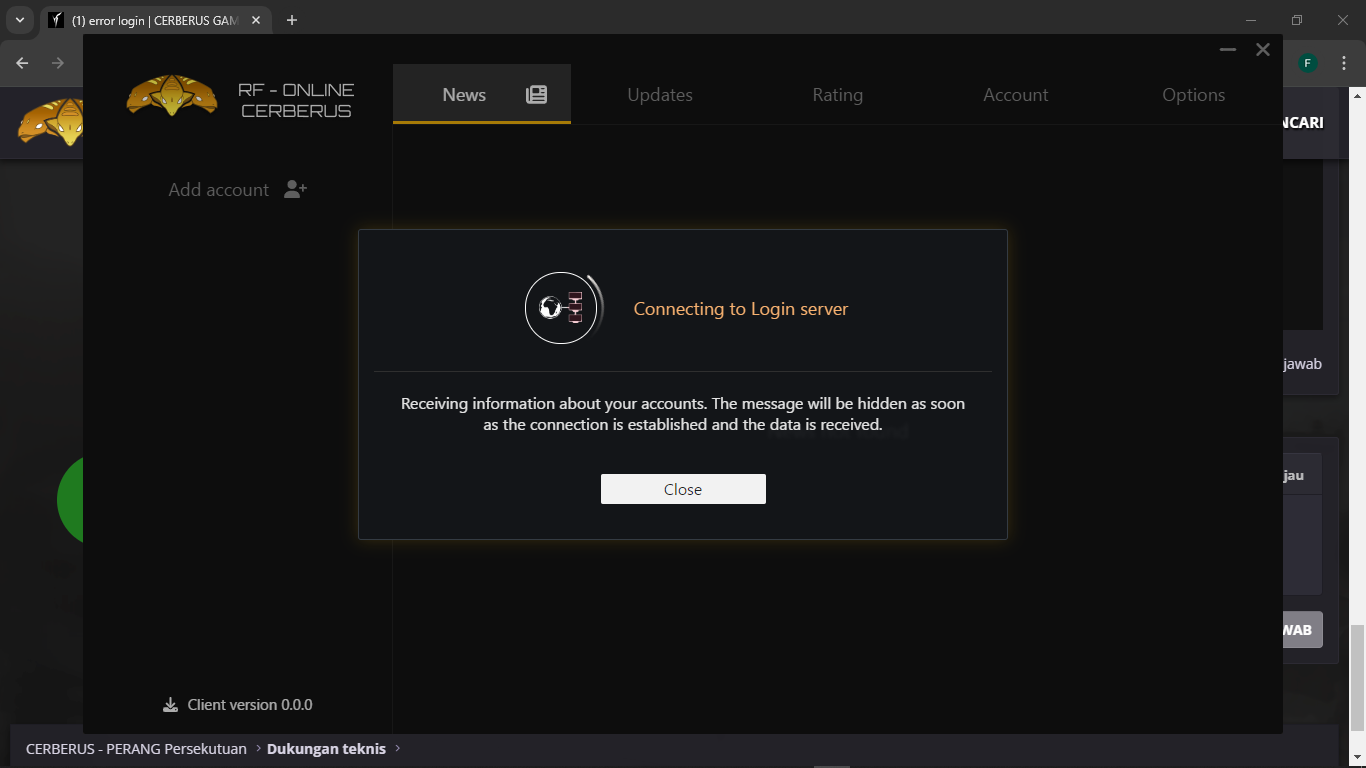Viewport: 1366px width, 768px height.
Task: Click the add-user icon beside Add account
Action: pyautogui.click(x=295, y=189)
